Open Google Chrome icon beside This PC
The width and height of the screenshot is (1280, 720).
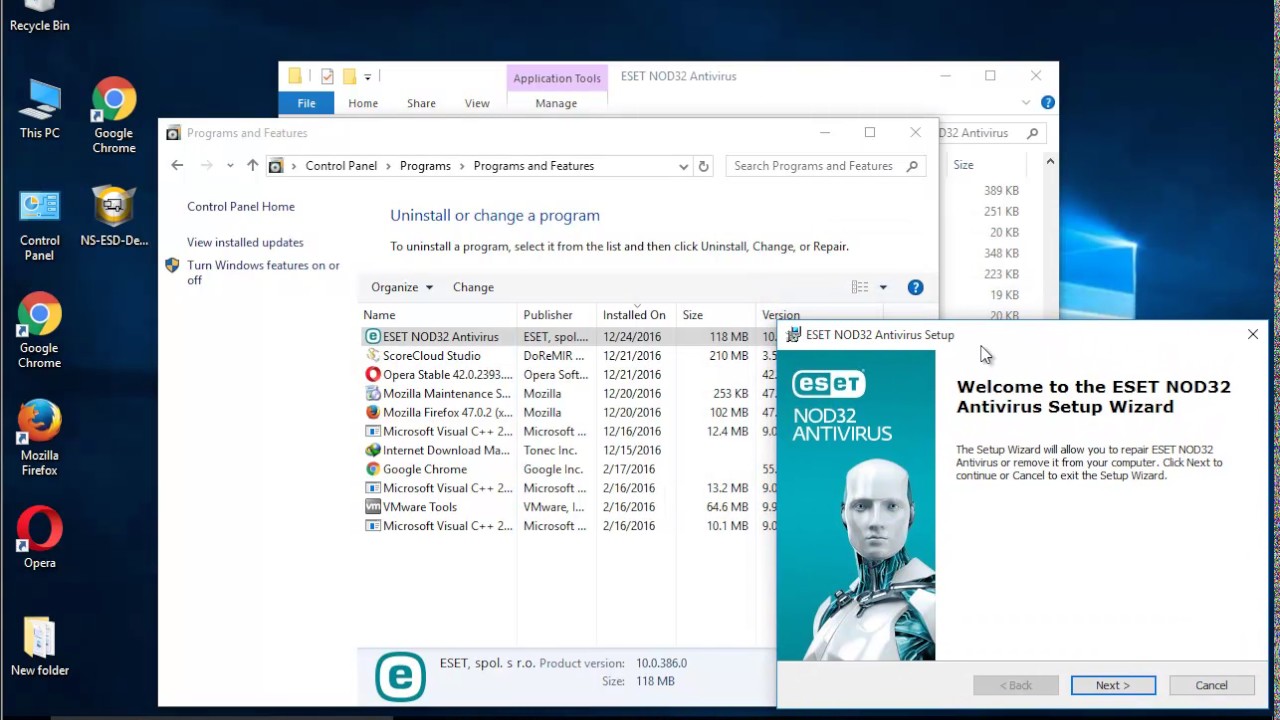(x=114, y=116)
